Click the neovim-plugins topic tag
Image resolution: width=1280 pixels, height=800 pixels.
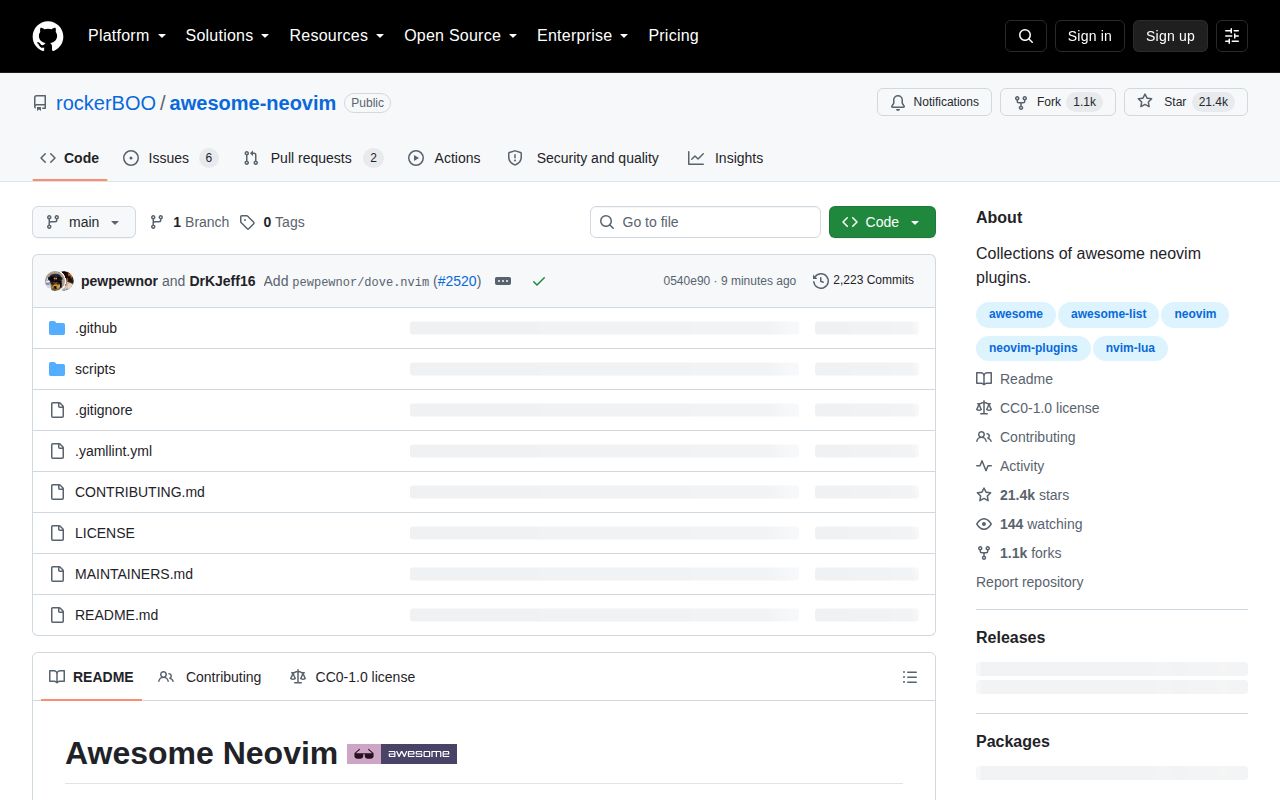click(1033, 348)
